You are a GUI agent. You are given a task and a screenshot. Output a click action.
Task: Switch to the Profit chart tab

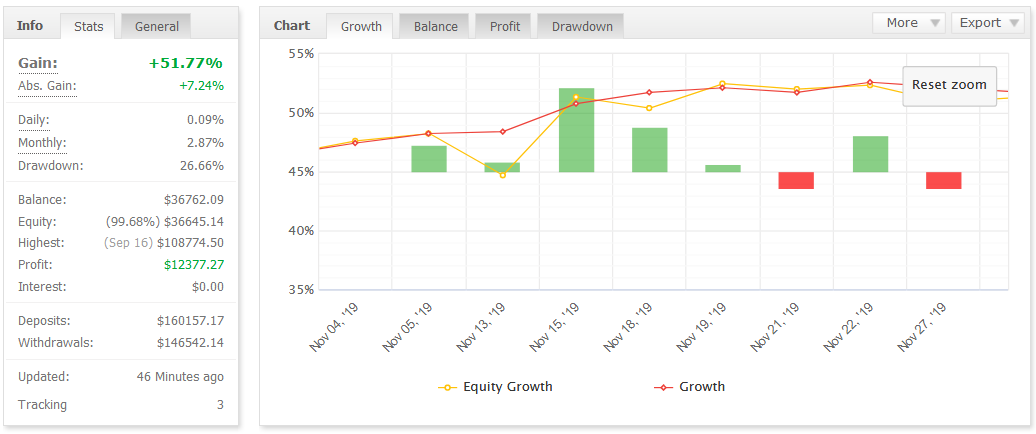[505, 26]
